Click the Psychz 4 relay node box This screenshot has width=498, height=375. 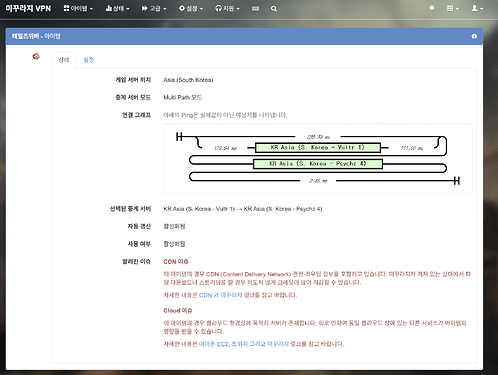[318, 164]
